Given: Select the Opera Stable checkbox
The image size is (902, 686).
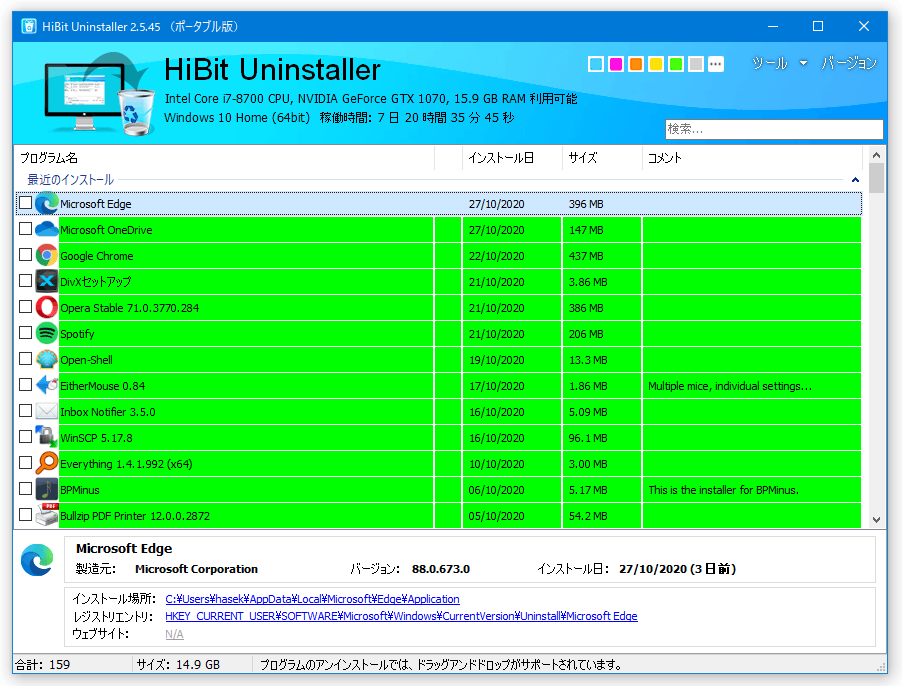Looking at the screenshot, I should pyautogui.click(x=25, y=306).
